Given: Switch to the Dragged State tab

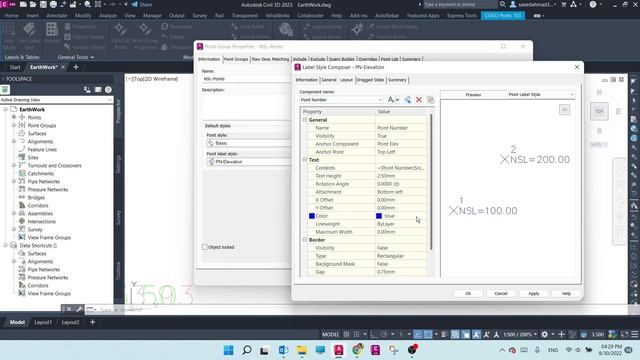Looking at the screenshot, I should coord(370,80).
